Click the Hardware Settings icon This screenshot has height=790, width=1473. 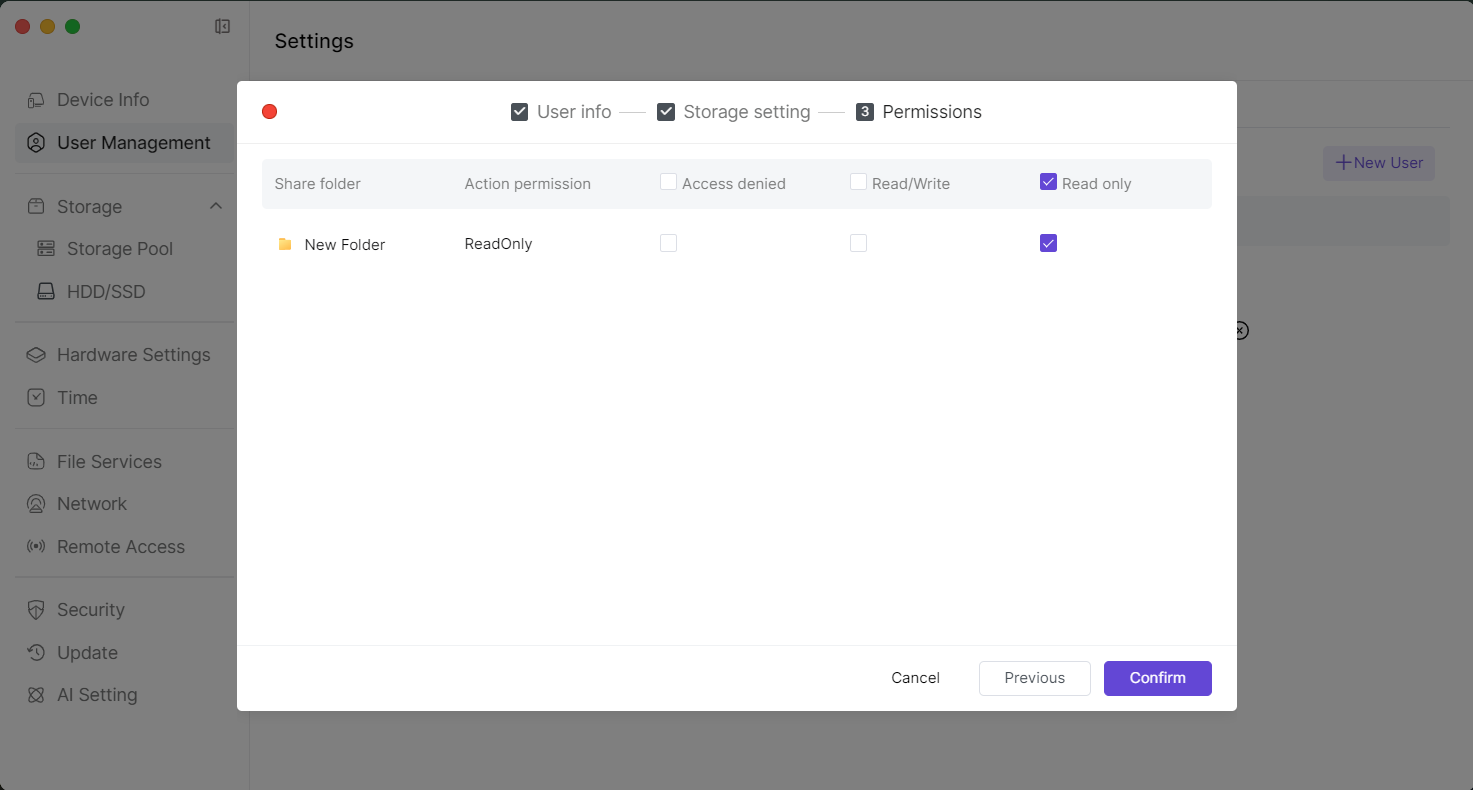point(36,355)
